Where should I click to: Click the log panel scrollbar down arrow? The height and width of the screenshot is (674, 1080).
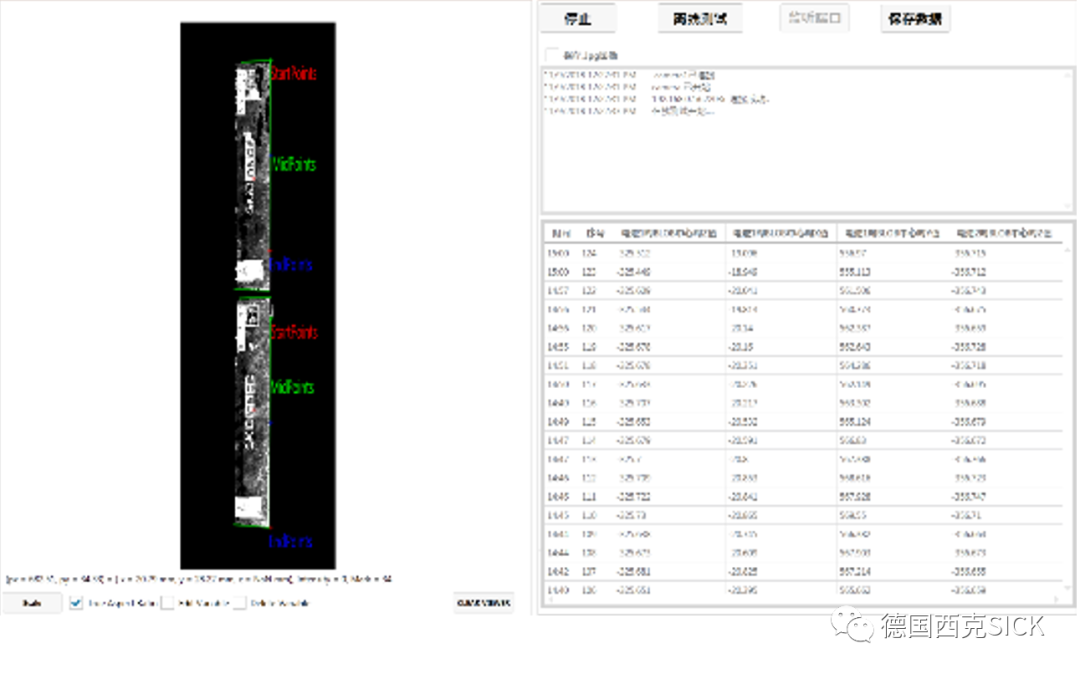(x=1068, y=206)
